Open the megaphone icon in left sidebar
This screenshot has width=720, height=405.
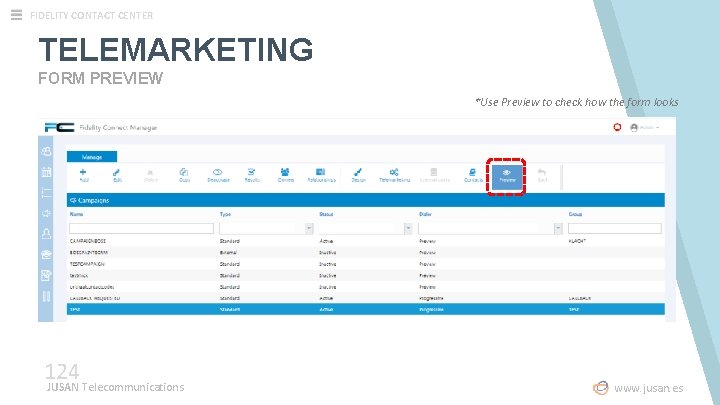46,213
